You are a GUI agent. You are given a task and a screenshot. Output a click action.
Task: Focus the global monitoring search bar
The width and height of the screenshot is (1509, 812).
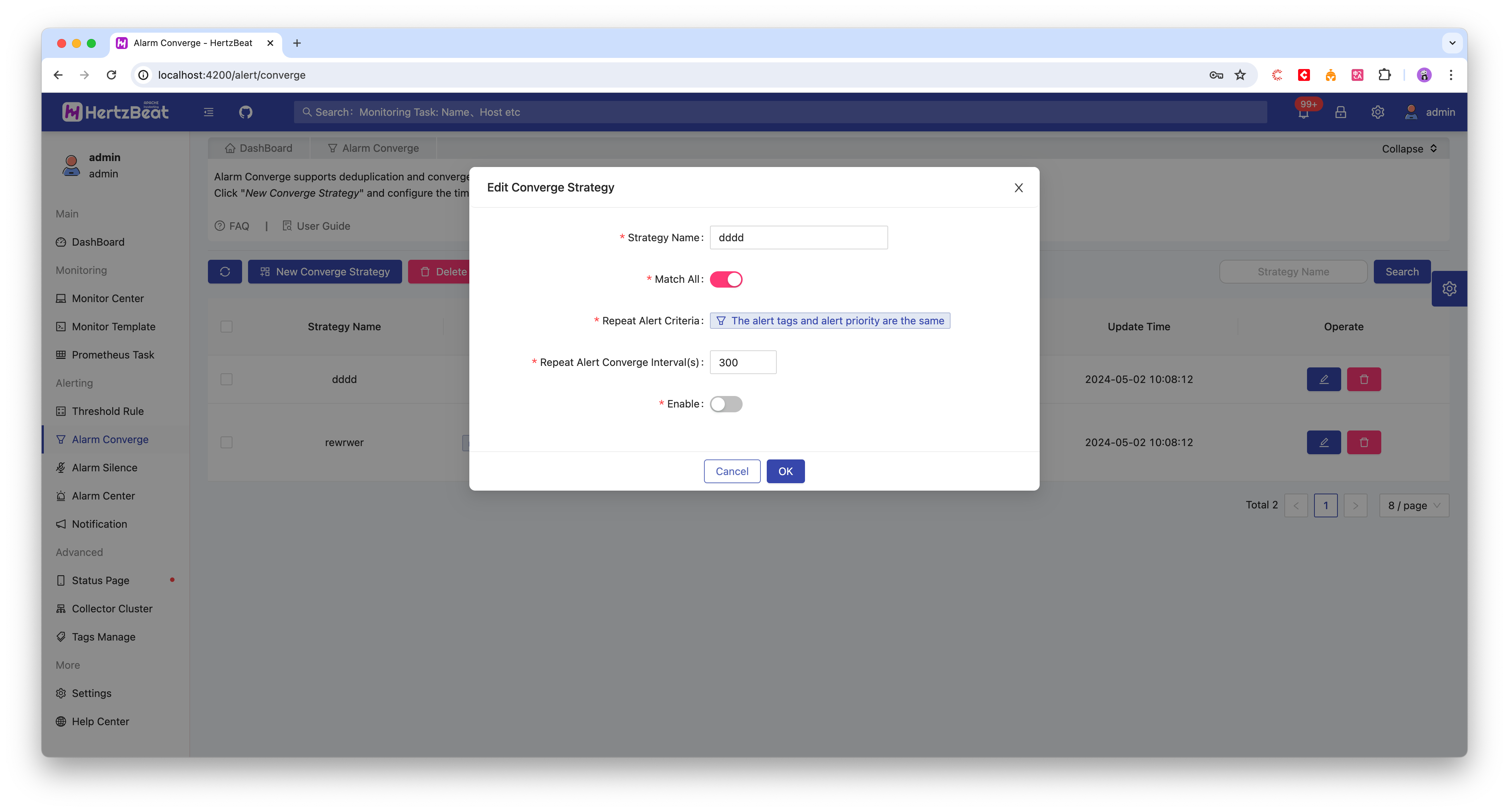780,112
